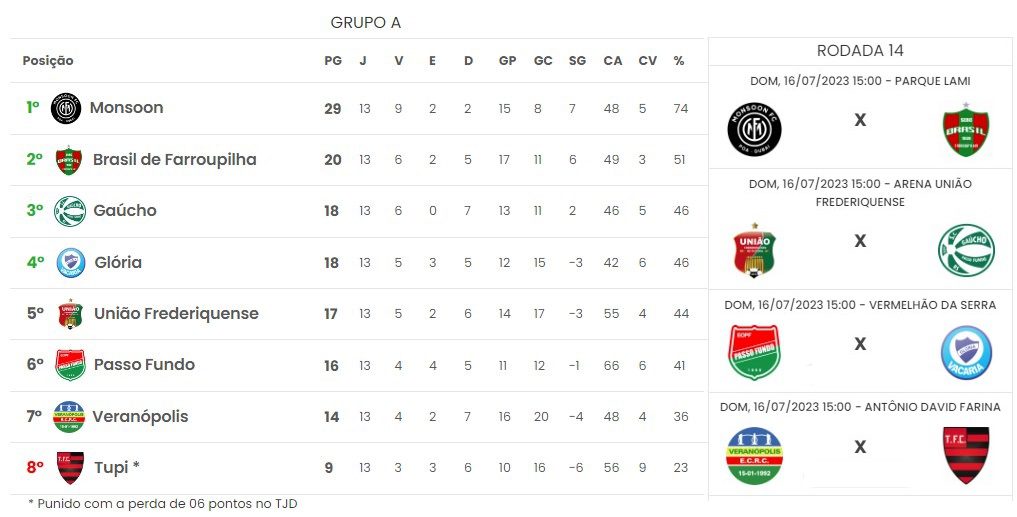The height and width of the screenshot is (517, 1017).
Task: Click the Monsoon crest in standings table
Action: point(66,108)
